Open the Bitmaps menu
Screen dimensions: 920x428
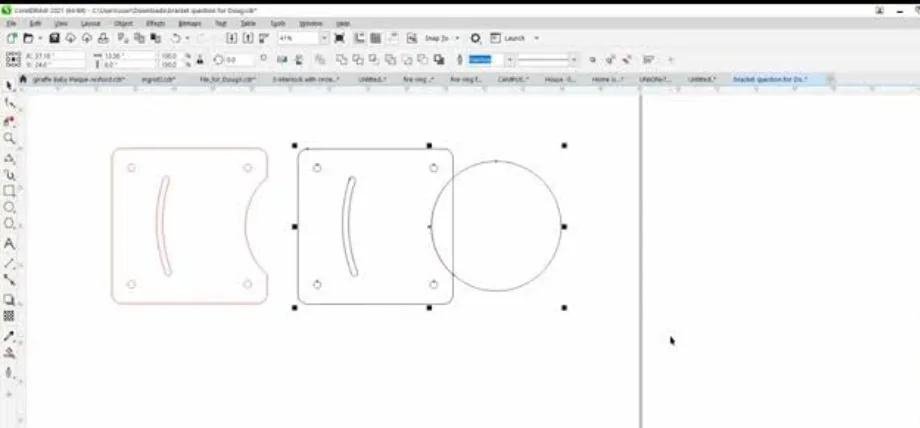click(190, 23)
